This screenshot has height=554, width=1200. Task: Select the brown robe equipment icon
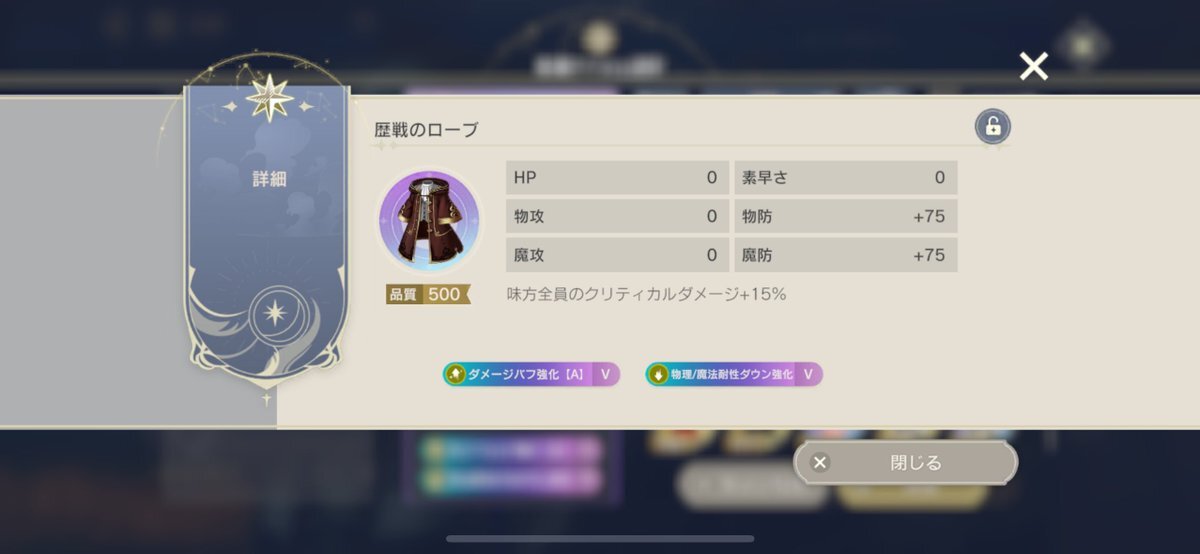pos(429,222)
